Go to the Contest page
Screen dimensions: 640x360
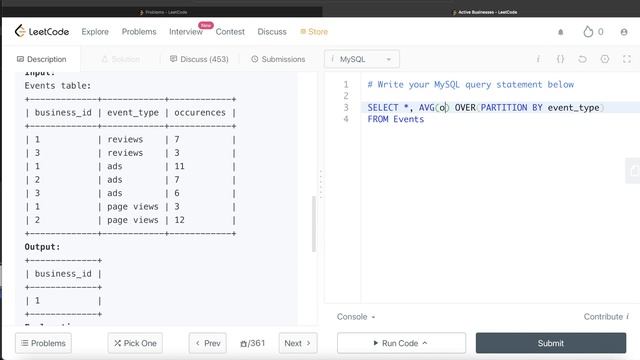click(230, 31)
